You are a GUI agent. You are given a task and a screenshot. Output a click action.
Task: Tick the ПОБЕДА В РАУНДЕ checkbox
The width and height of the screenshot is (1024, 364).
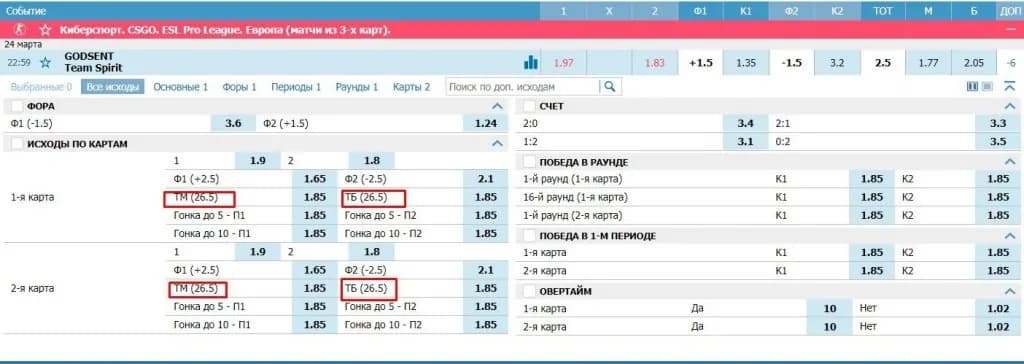[529, 162]
